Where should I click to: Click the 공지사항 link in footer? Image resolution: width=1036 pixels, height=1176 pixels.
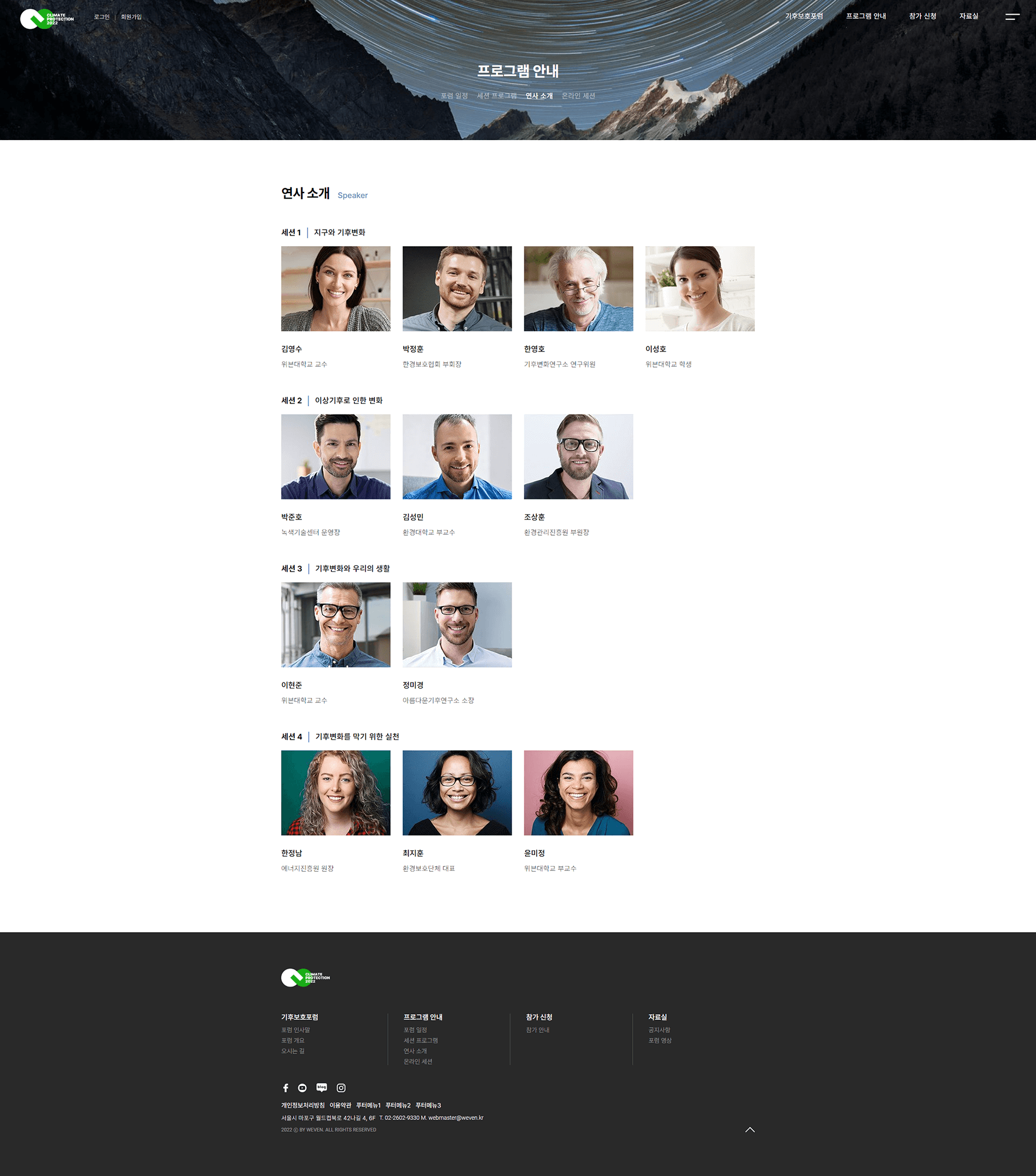tap(659, 1030)
